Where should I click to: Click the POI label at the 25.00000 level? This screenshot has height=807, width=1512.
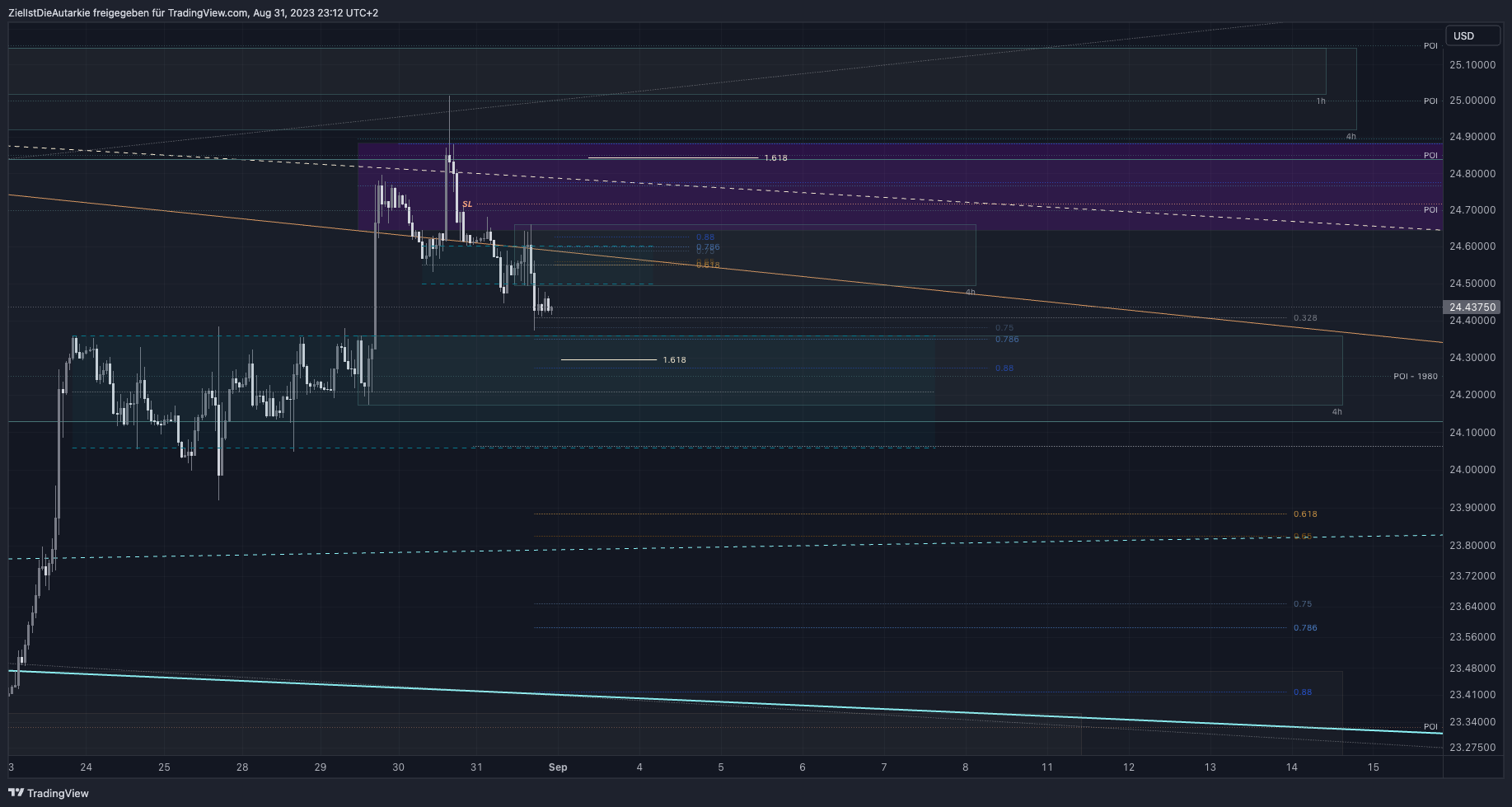[x=1430, y=101]
